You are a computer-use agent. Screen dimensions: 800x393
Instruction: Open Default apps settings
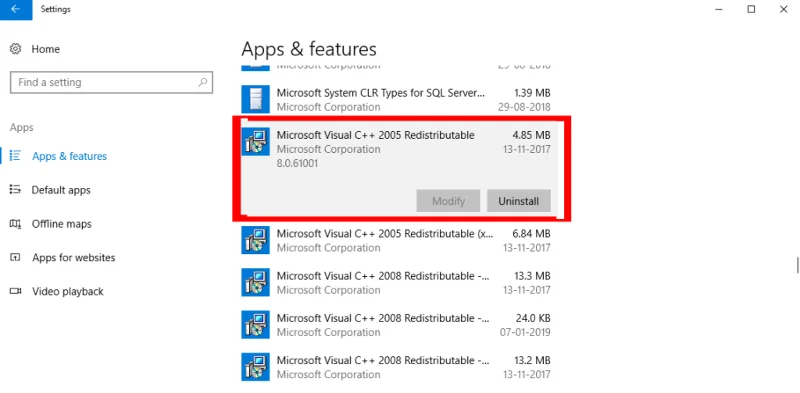(61, 190)
